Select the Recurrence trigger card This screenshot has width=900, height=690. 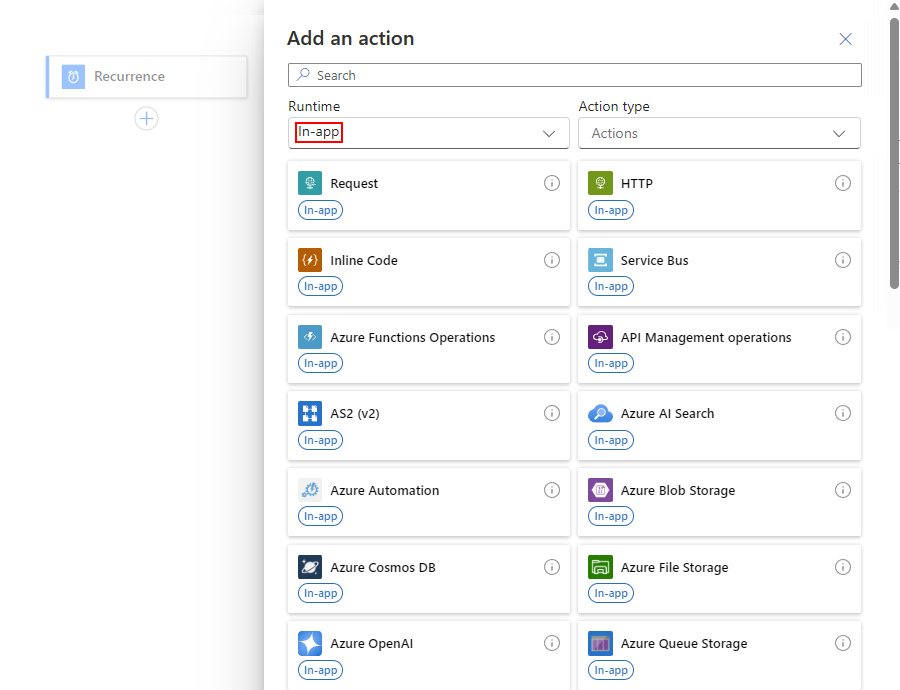146,76
